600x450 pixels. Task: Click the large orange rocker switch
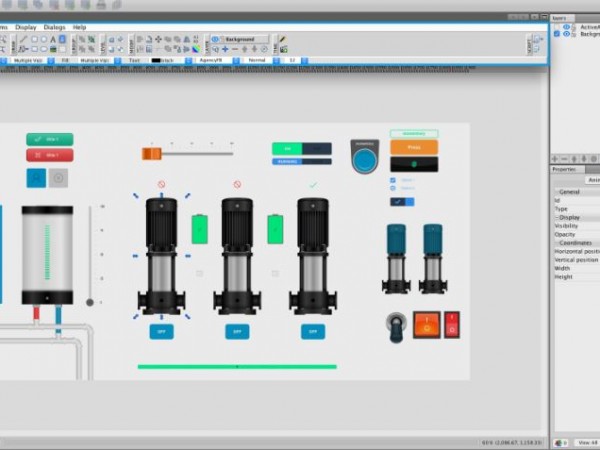(x=427, y=324)
